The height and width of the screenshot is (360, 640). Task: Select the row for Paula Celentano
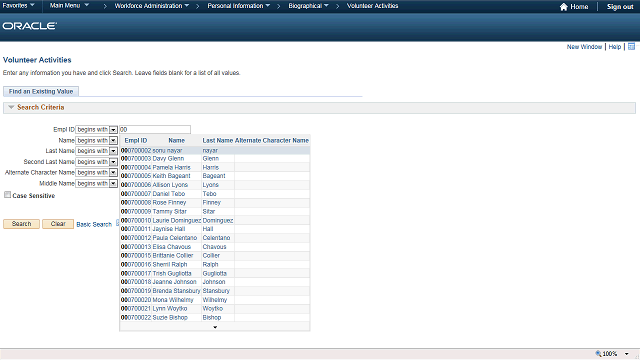coord(215,238)
